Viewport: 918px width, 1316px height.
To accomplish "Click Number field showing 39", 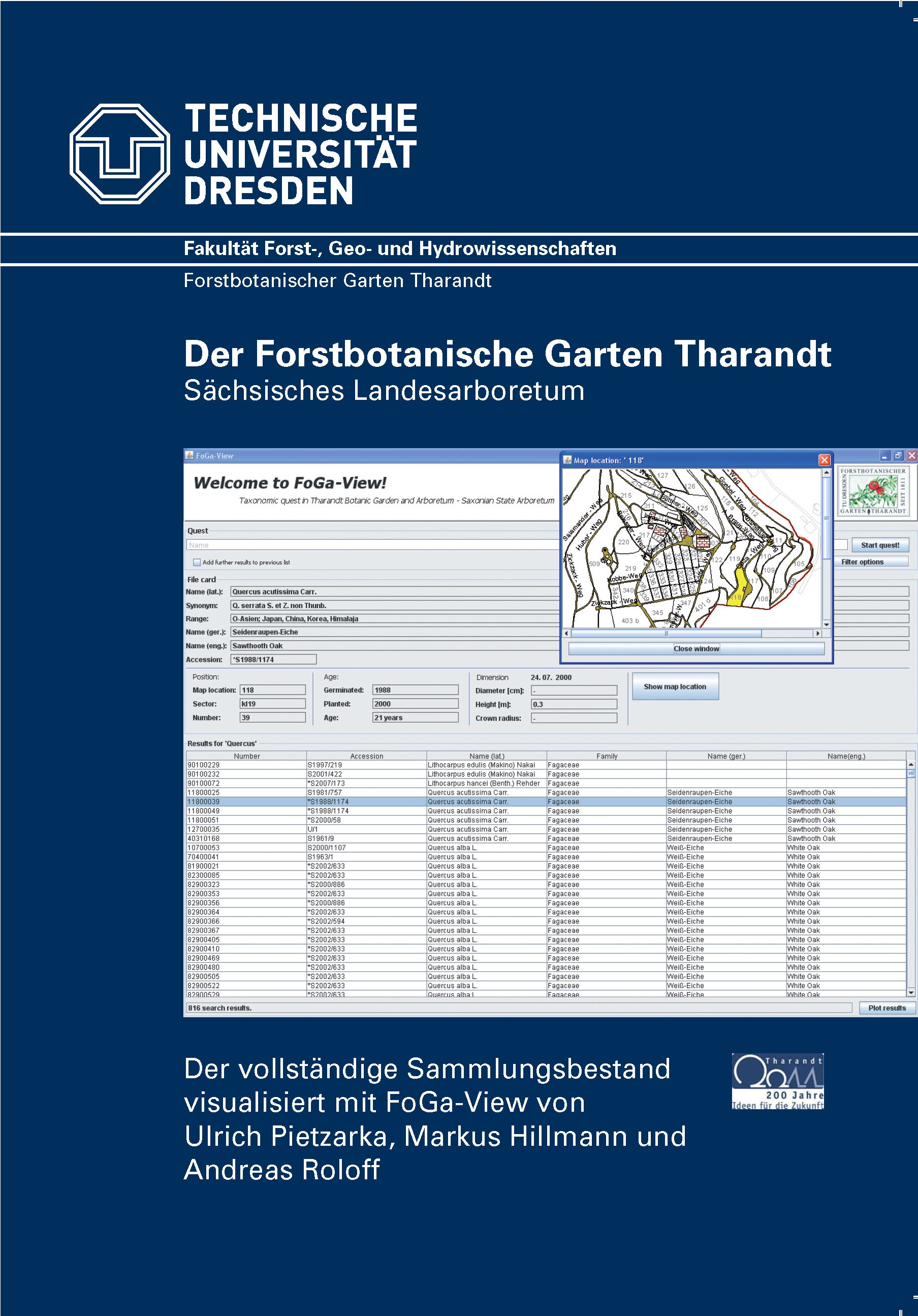I will 272,717.
